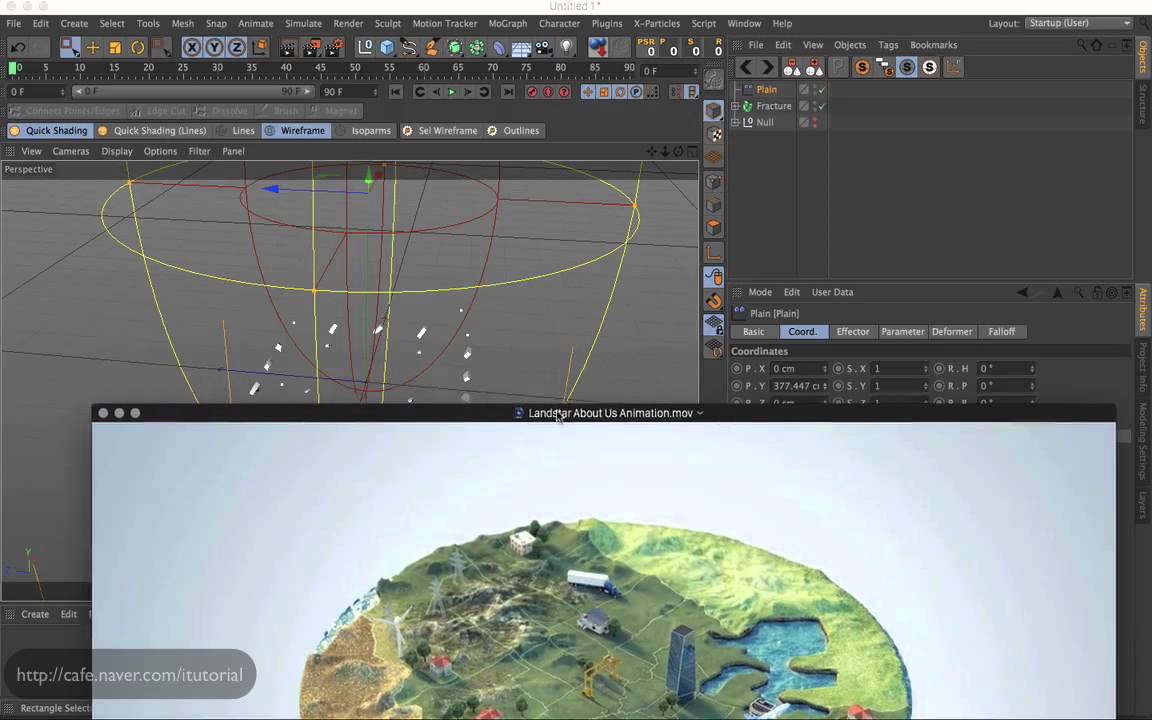Click the timeline frame 45 marker

coord(320,68)
